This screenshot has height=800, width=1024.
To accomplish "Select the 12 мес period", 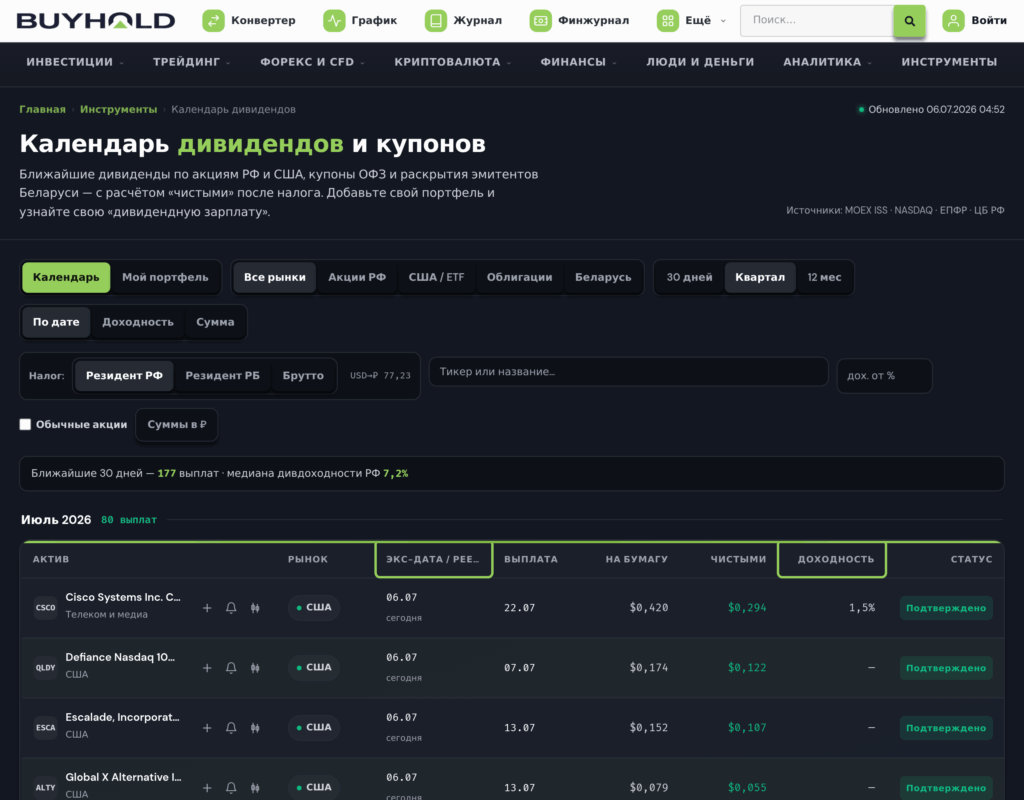I will pyautogui.click(x=824, y=278).
